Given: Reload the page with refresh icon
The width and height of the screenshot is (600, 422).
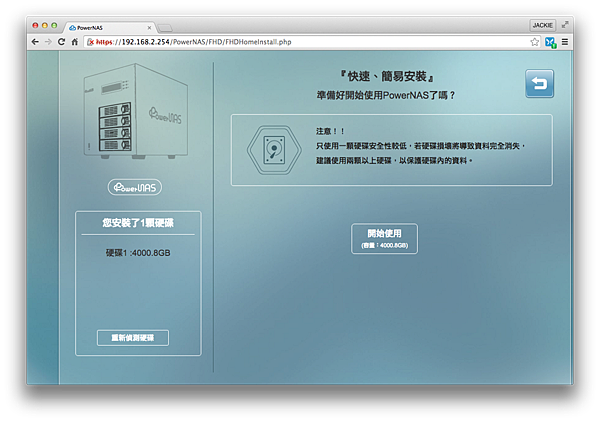Looking at the screenshot, I should [61, 42].
